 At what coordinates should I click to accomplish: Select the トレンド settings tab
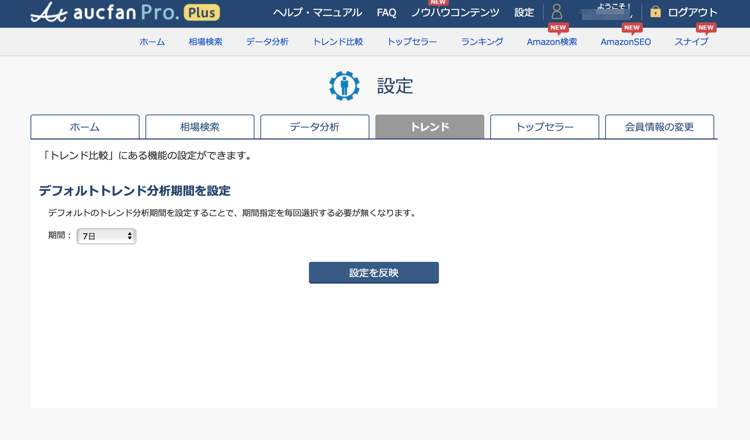[x=430, y=127]
